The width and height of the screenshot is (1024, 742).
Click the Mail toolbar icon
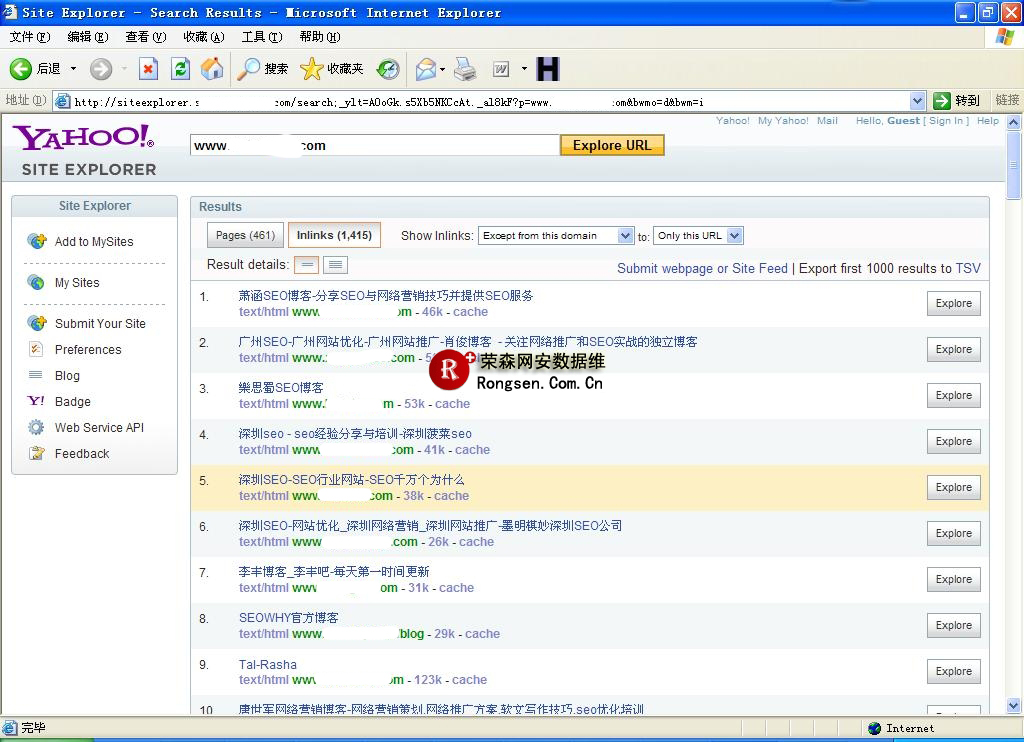(426, 69)
